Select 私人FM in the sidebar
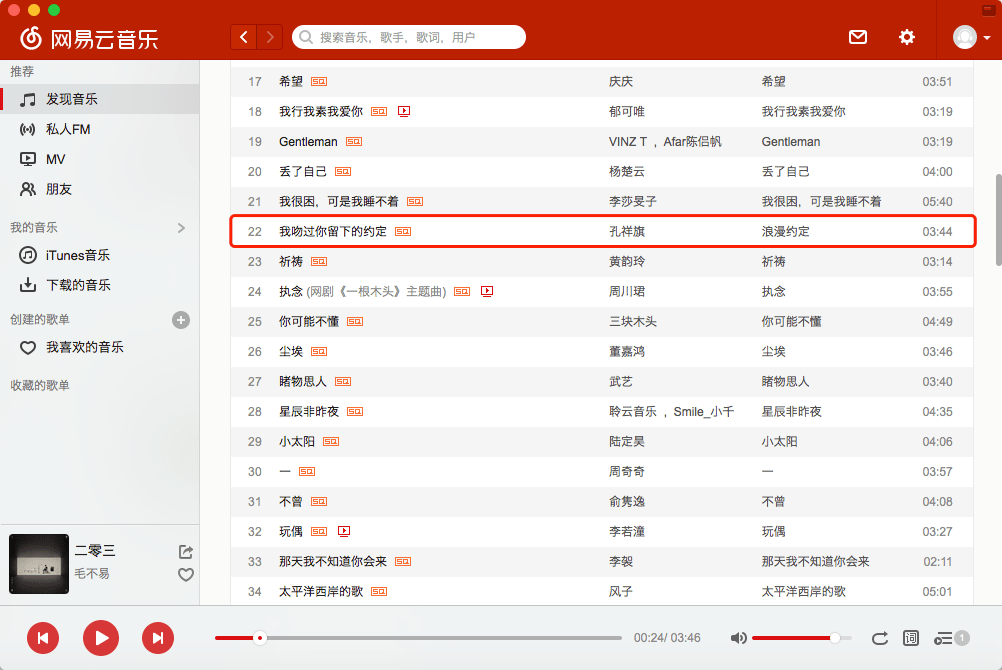 (68, 129)
